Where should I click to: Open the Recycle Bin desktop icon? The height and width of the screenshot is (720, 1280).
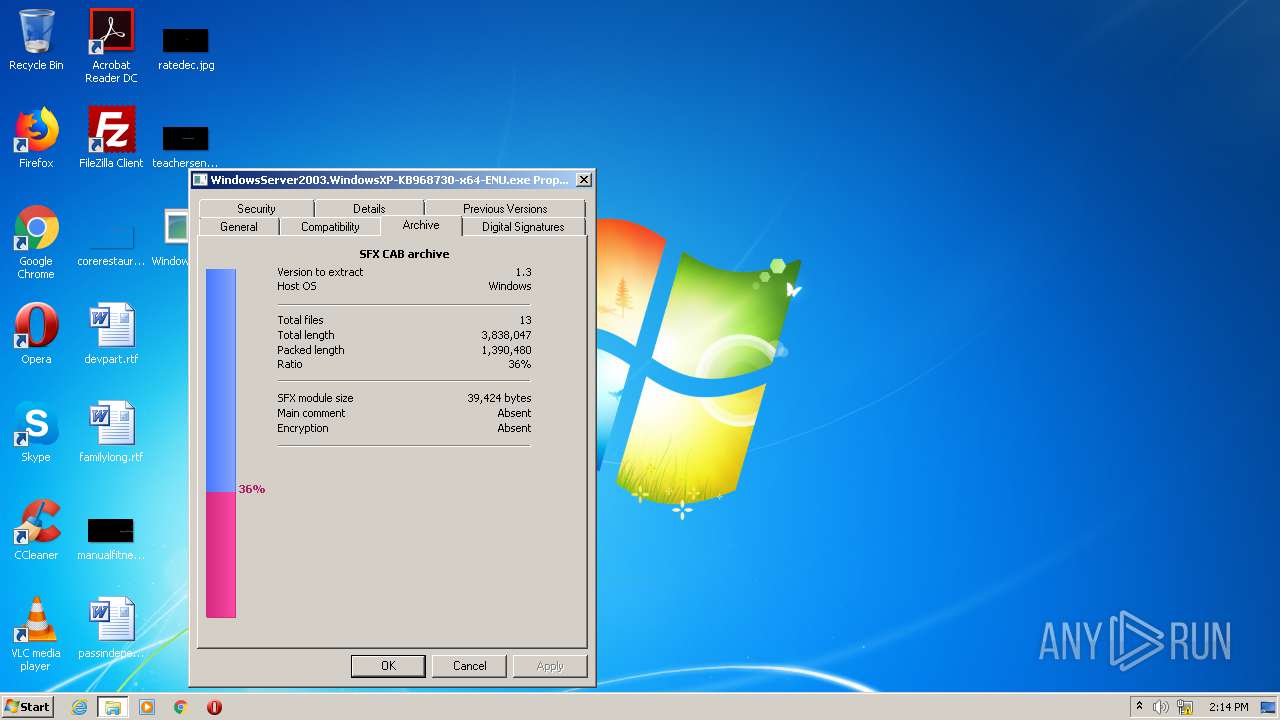pyautogui.click(x=36, y=40)
